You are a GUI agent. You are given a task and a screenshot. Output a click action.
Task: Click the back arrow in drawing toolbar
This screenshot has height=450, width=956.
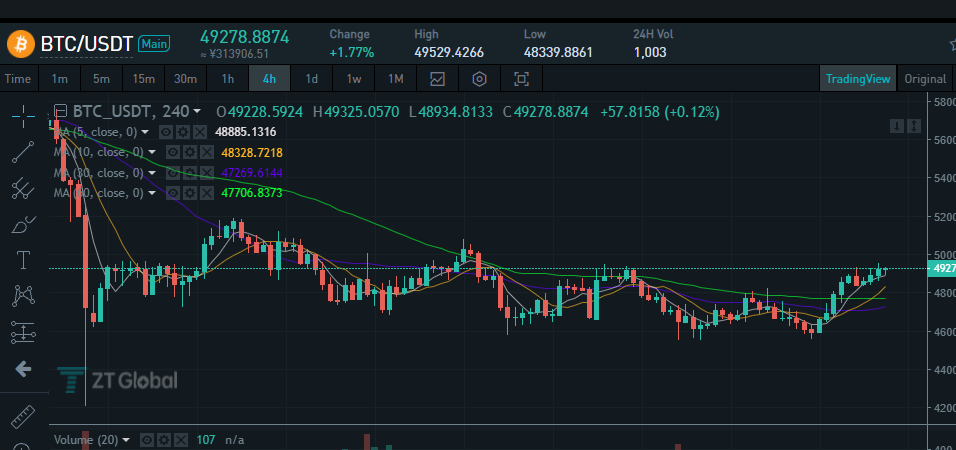[24, 368]
